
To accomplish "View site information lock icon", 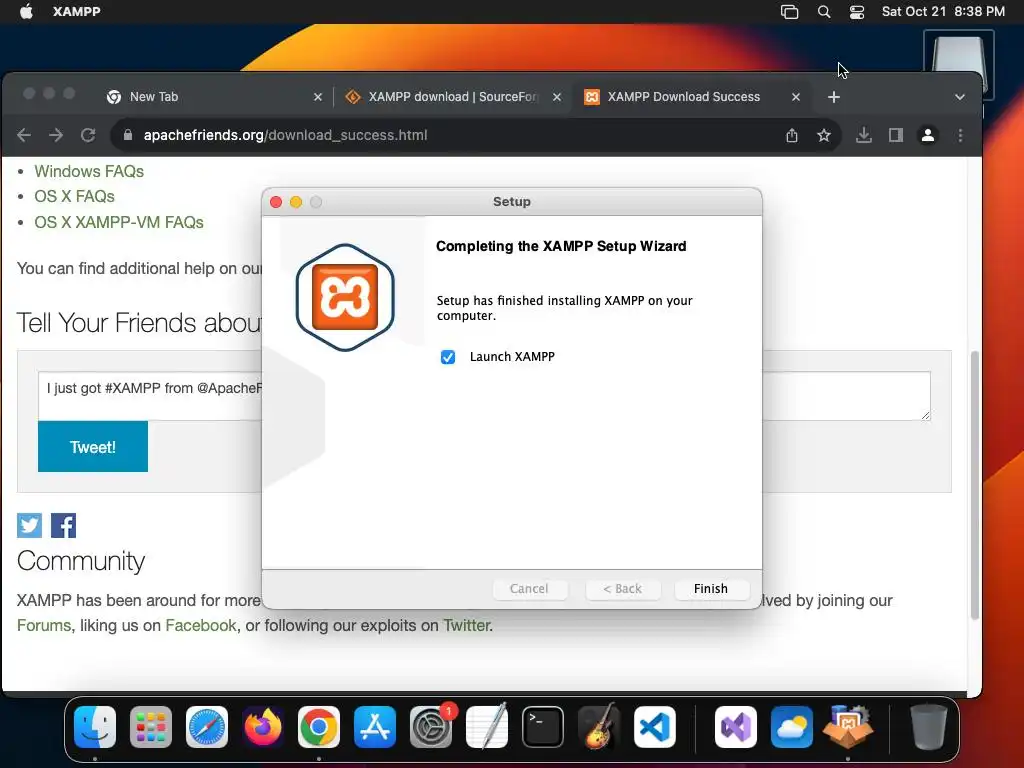I will pyautogui.click(x=128, y=135).
